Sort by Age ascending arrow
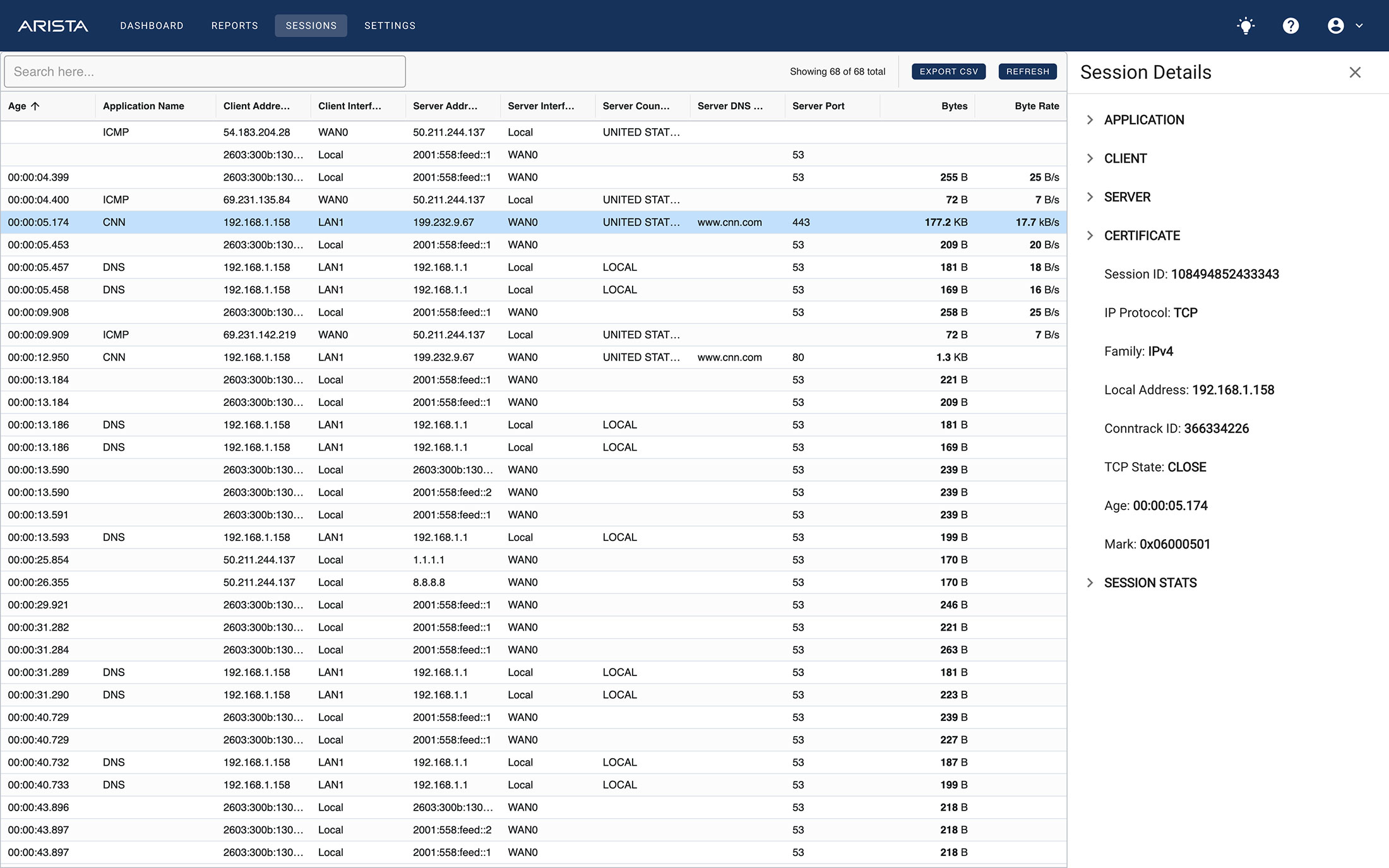1389x868 pixels. click(x=35, y=106)
